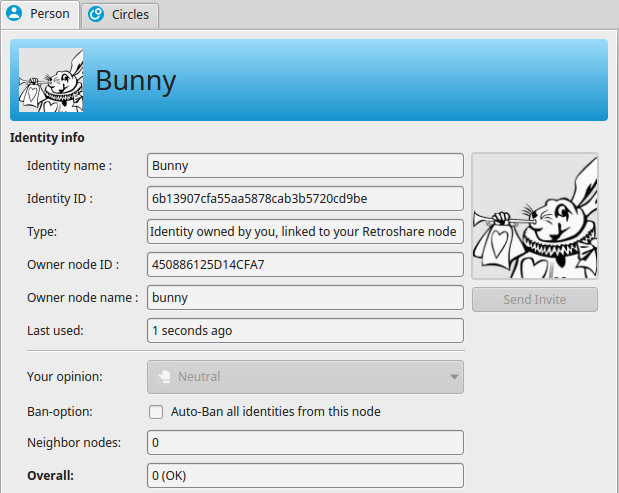Click the small Bunny avatar in the banner

(x=51, y=80)
